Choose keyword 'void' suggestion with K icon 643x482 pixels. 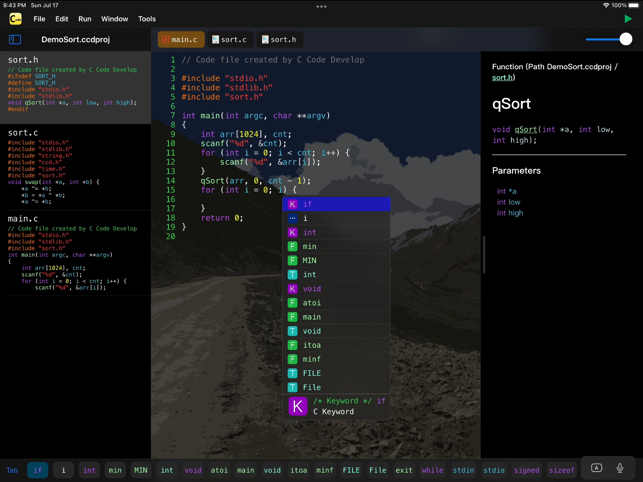(336, 289)
